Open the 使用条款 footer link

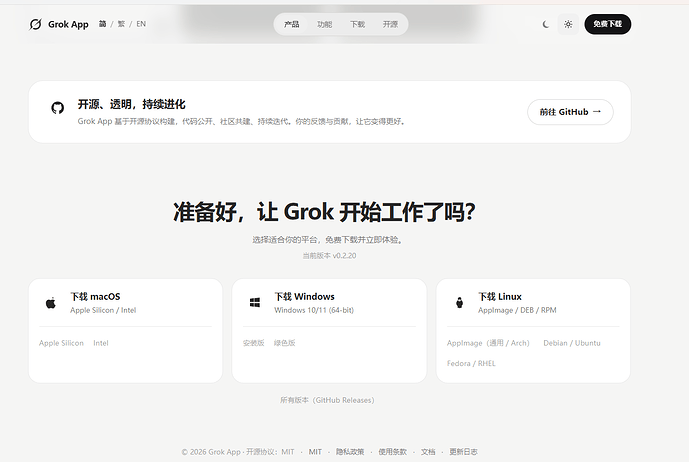click(392, 452)
